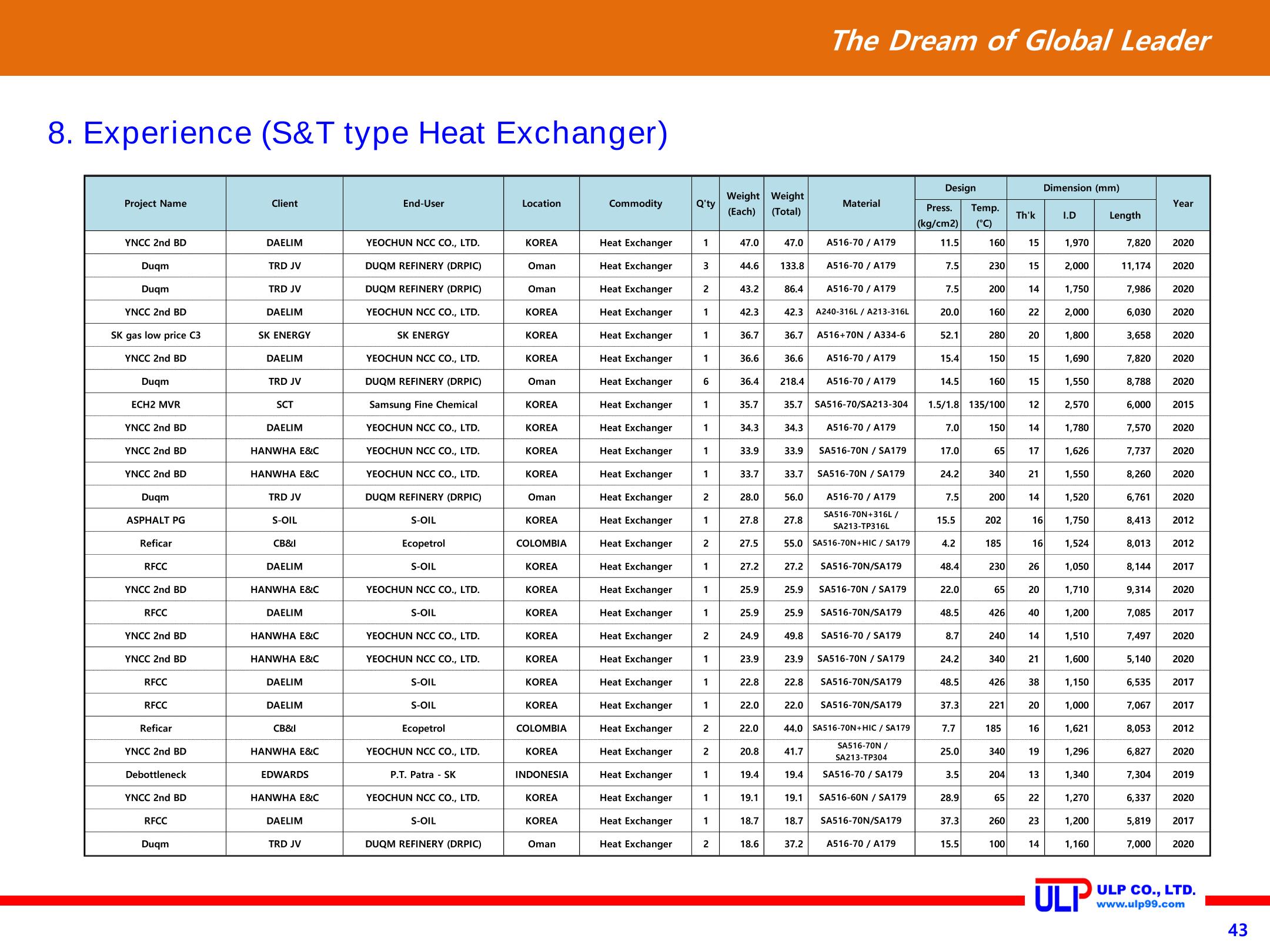Click the 'Temp. (°C)' sub-header
Viewport: 1270px width, 952px height.
(984, 216)
